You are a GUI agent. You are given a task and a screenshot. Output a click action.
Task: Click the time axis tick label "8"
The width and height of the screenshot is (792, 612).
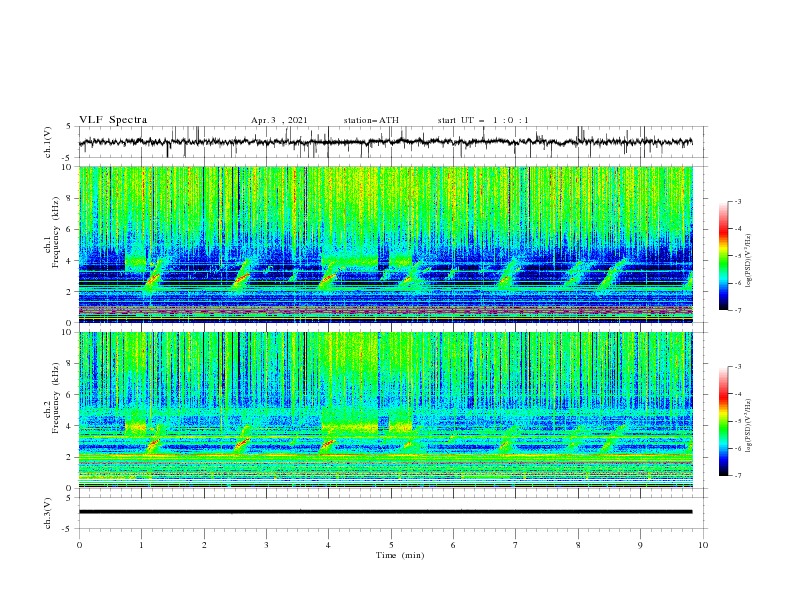click(578, 545)
